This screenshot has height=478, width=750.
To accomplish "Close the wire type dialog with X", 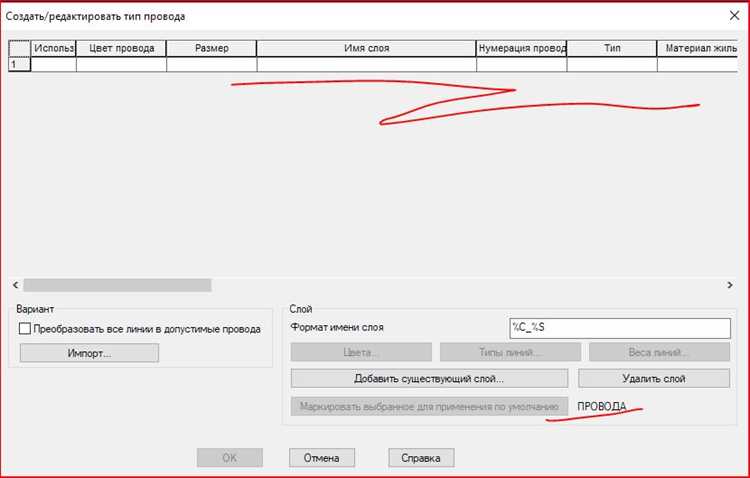I will [734, 15].
